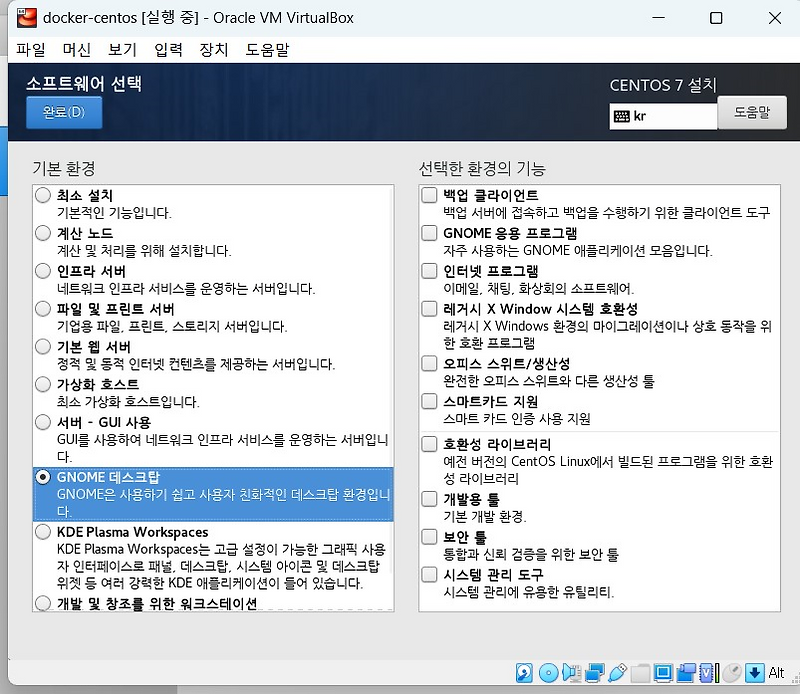Click the hard disk activity icon in status bar
800x694 pixels.
click(x=522, y=673)
